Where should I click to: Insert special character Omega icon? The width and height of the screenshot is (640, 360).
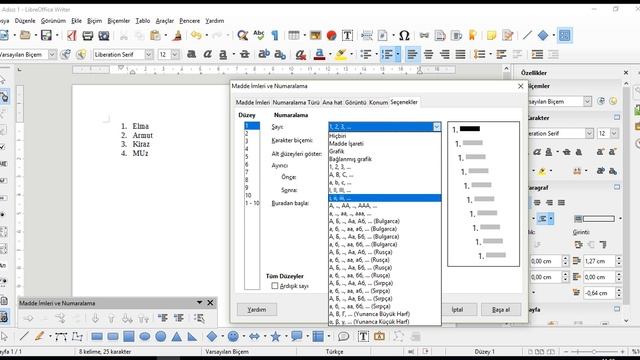[x=404, y=36]
